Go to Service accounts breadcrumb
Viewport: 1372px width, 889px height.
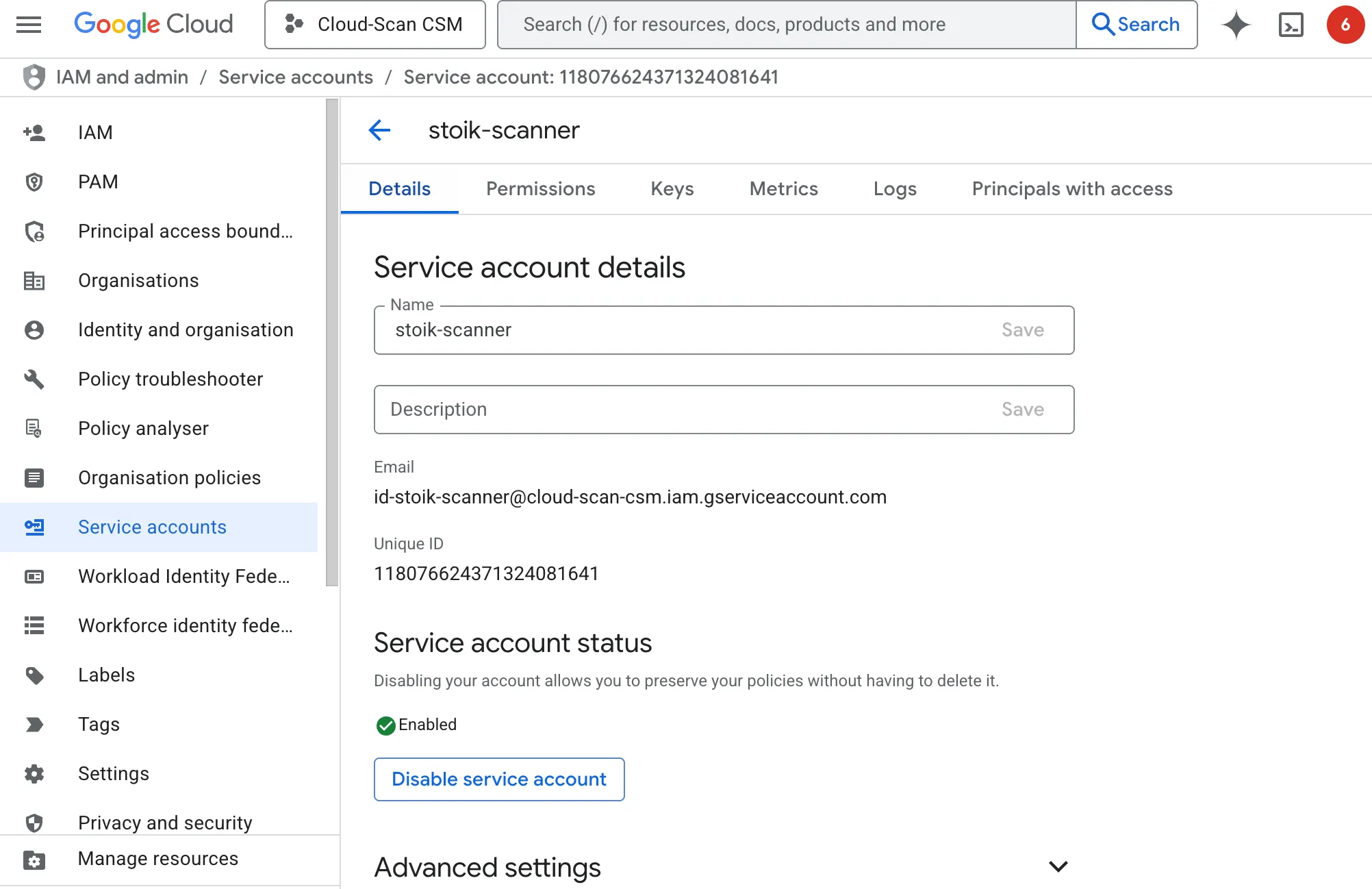click(x=296, y=77)
